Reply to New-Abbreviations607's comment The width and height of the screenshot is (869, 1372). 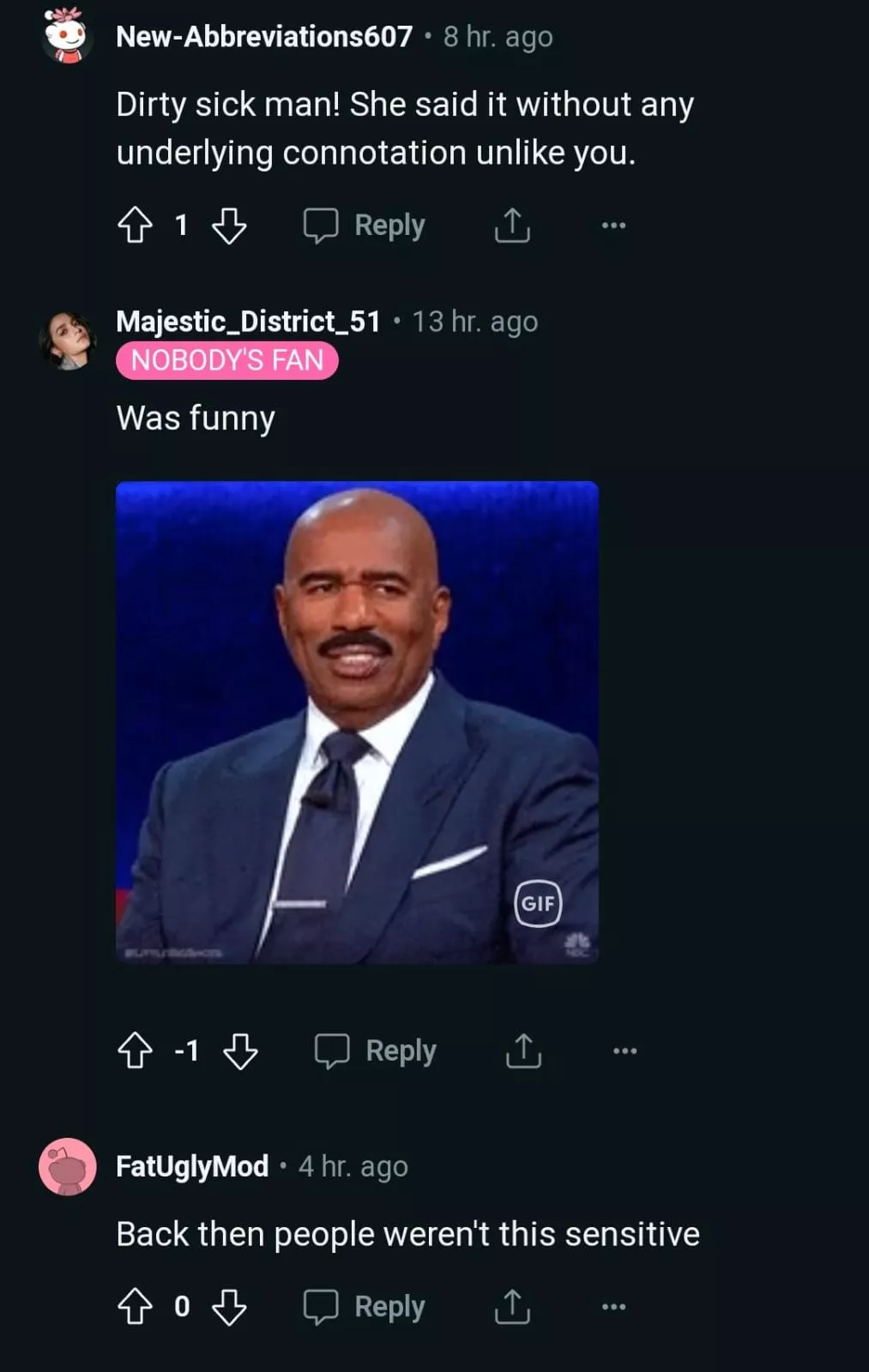365,226
